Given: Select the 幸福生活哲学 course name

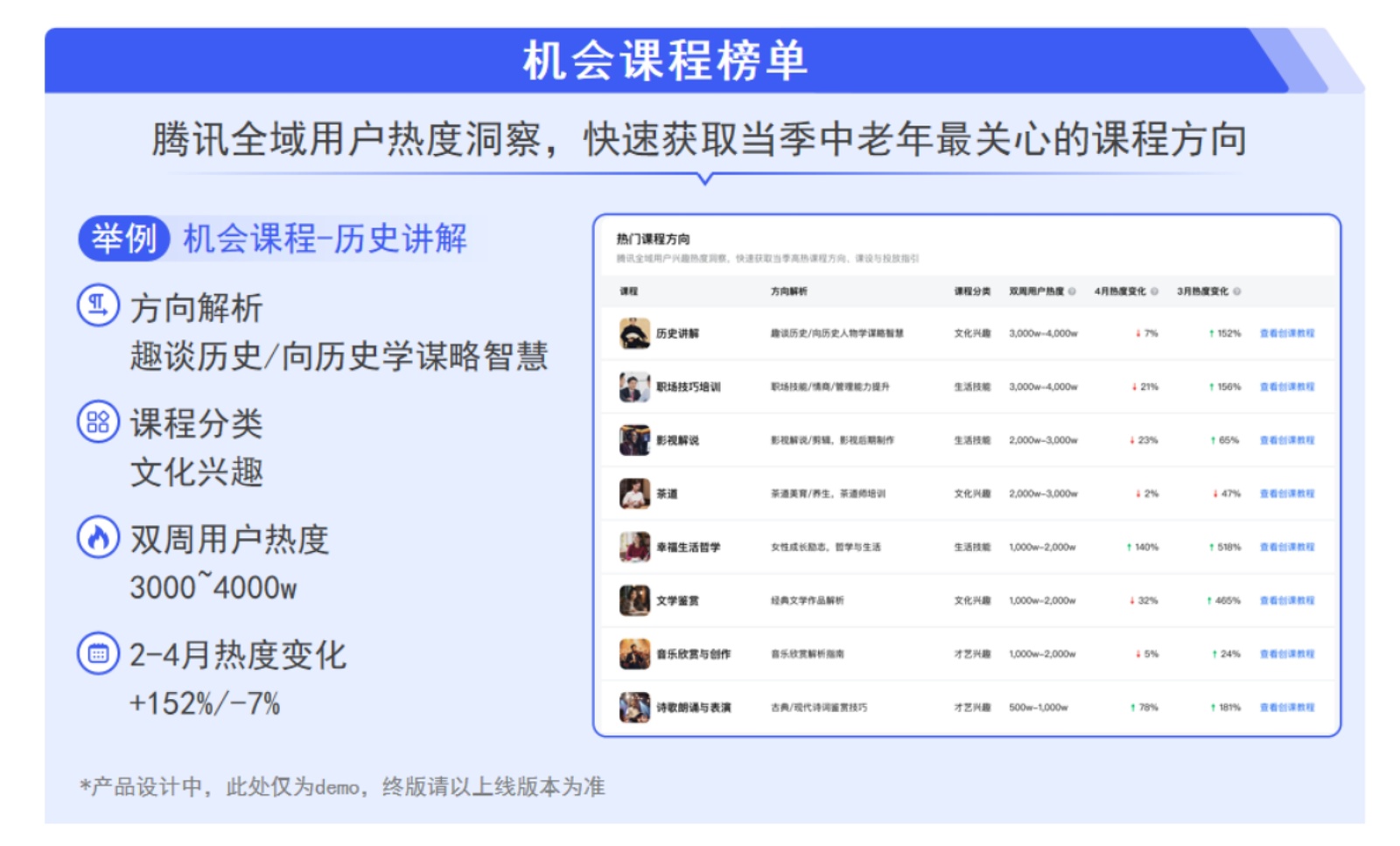Looking at the screenshot, I should (x=688, y=547).
